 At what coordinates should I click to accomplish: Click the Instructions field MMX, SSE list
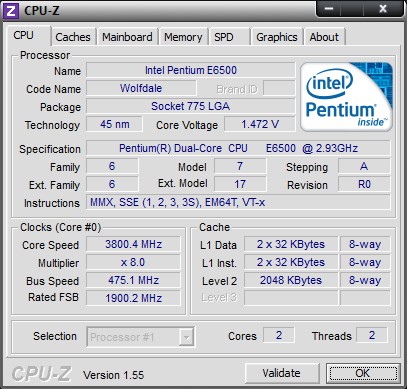238,202
